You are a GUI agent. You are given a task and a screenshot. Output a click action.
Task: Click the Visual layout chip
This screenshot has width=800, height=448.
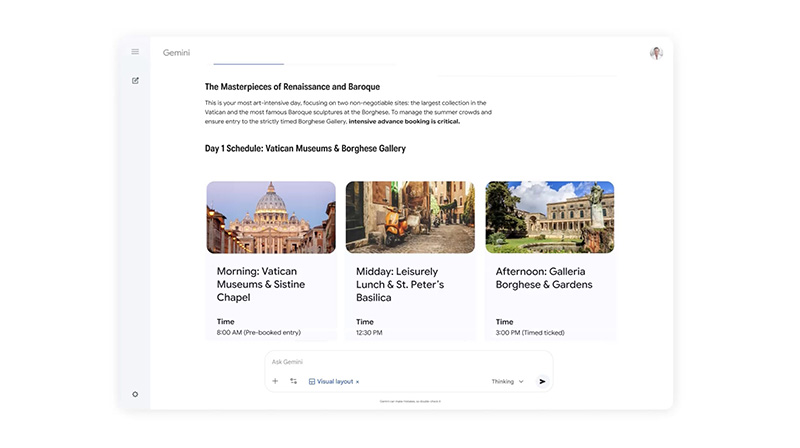click(x=335, y=382)
